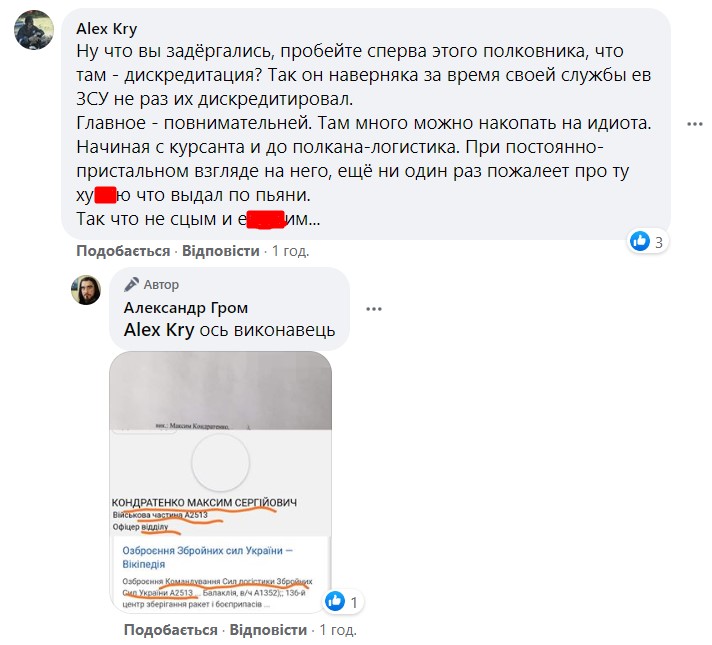Image resolution: width=712 pixels, height=645 pixels.
Task: View the reaction count 1 on the photo reply
Action: (354, 602)
